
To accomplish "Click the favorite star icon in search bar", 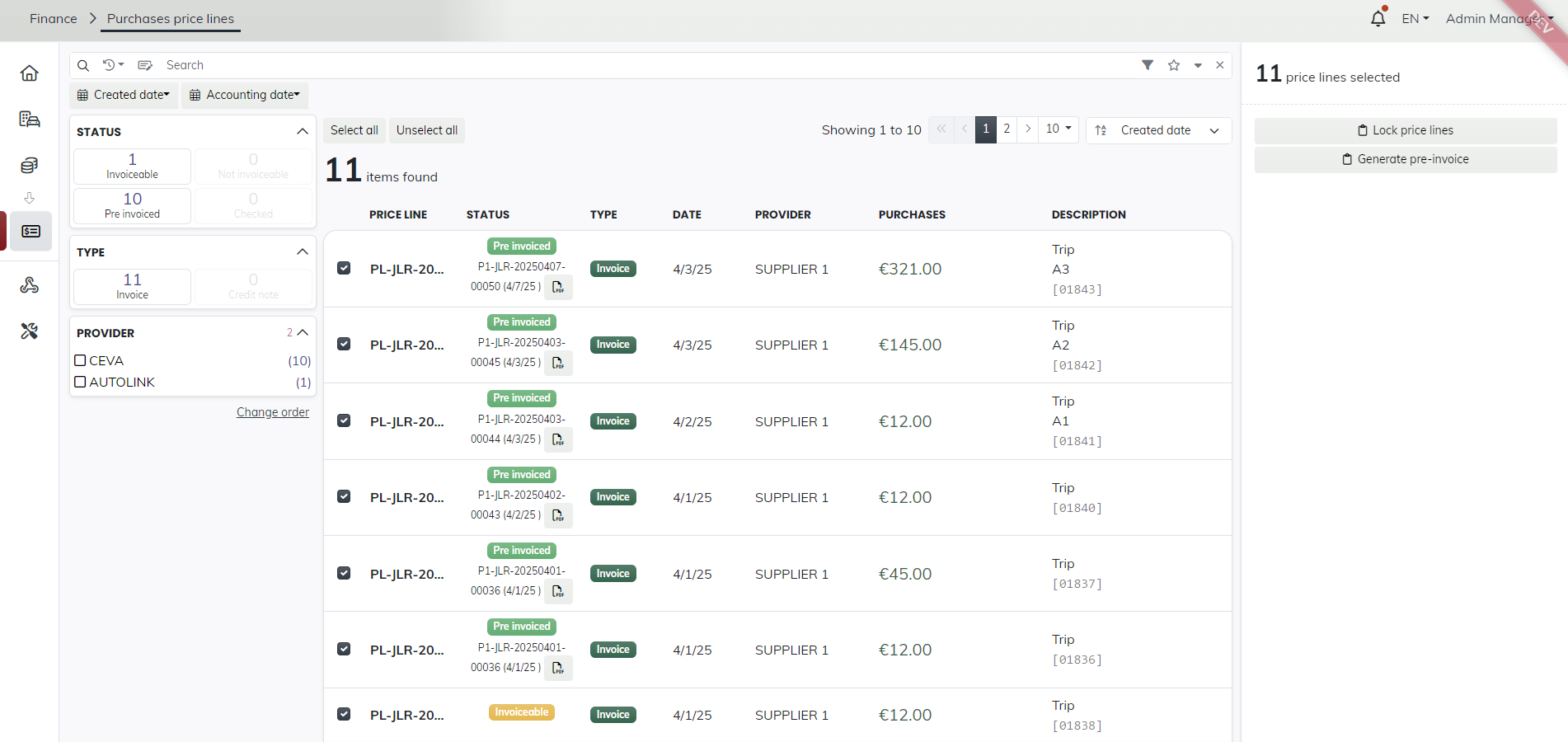I will click(1173, 65).
